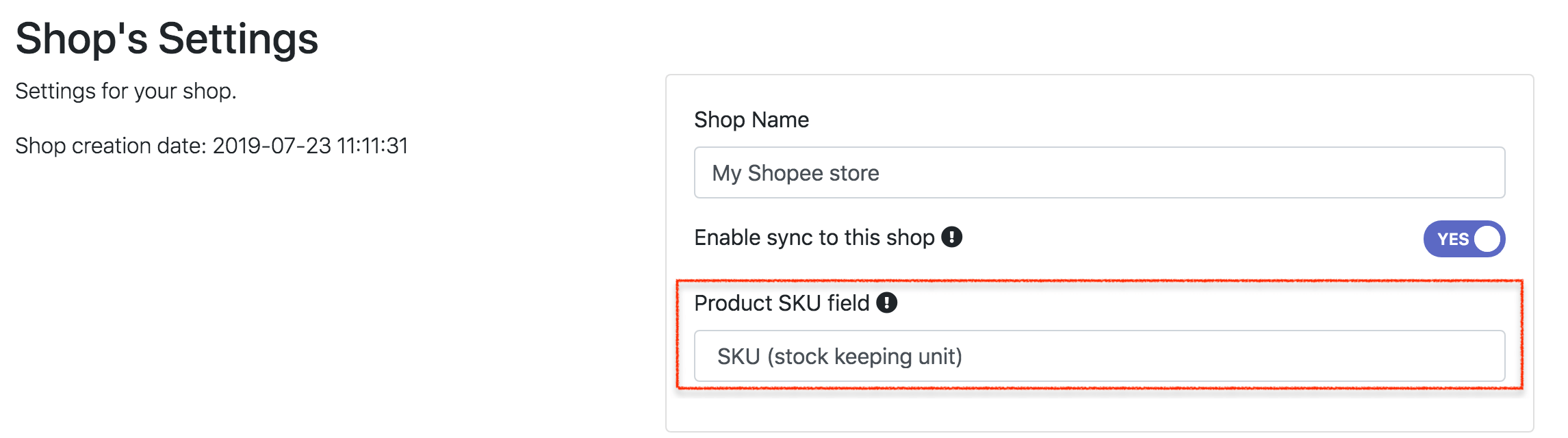Click the white knob of the sync toggle
Screen dimensions: 1568x438
[x=1487, y=240]
